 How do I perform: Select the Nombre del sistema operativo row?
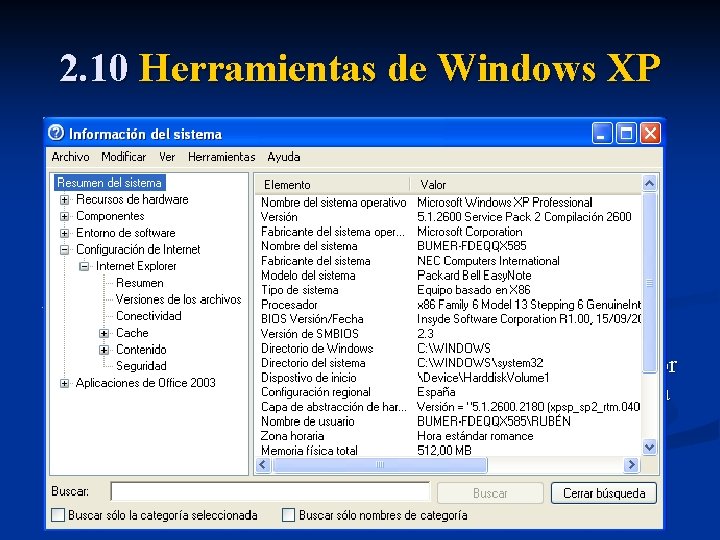[448, 202]
